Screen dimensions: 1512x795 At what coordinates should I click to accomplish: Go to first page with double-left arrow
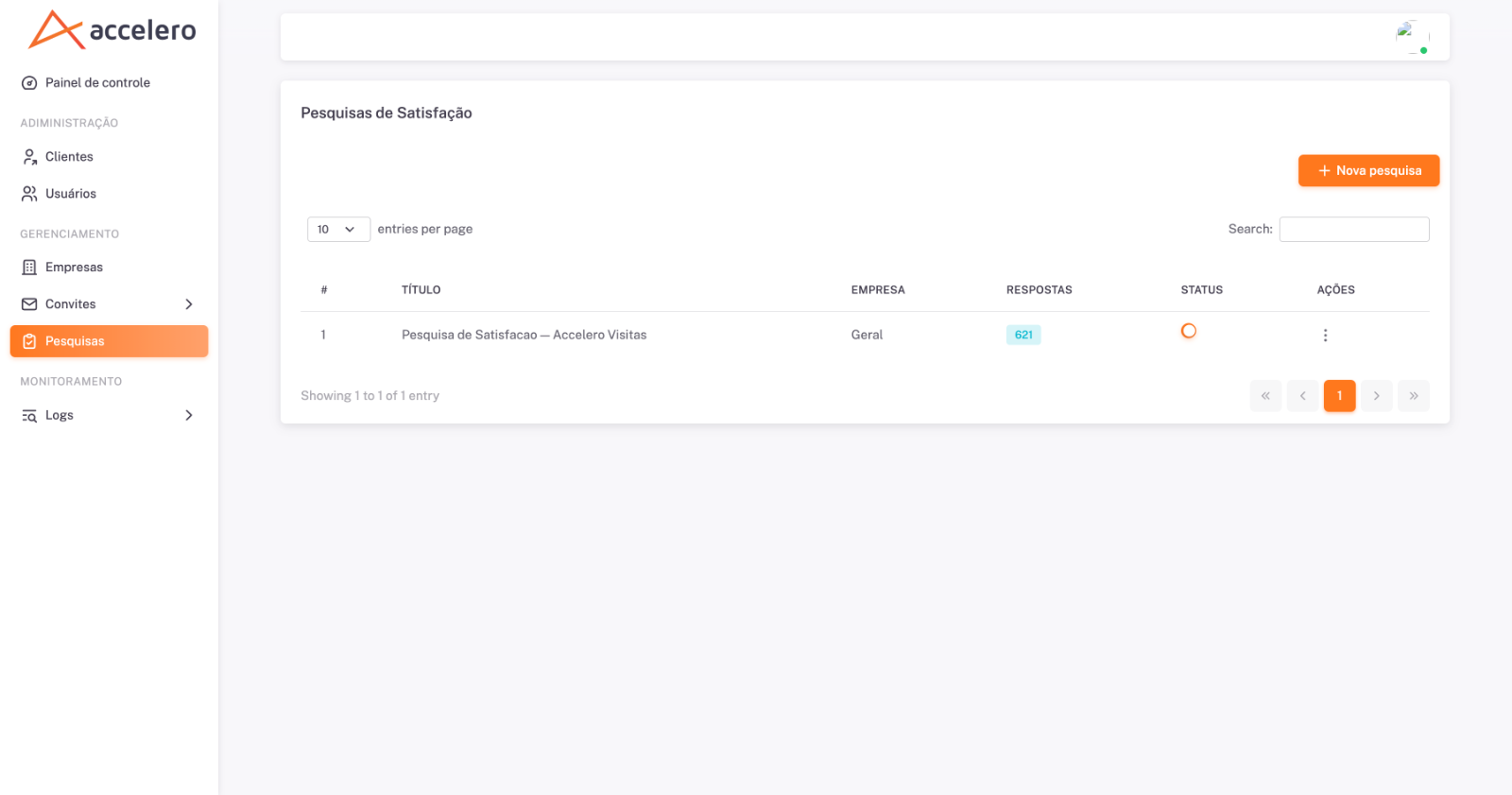pos(1265,396)
